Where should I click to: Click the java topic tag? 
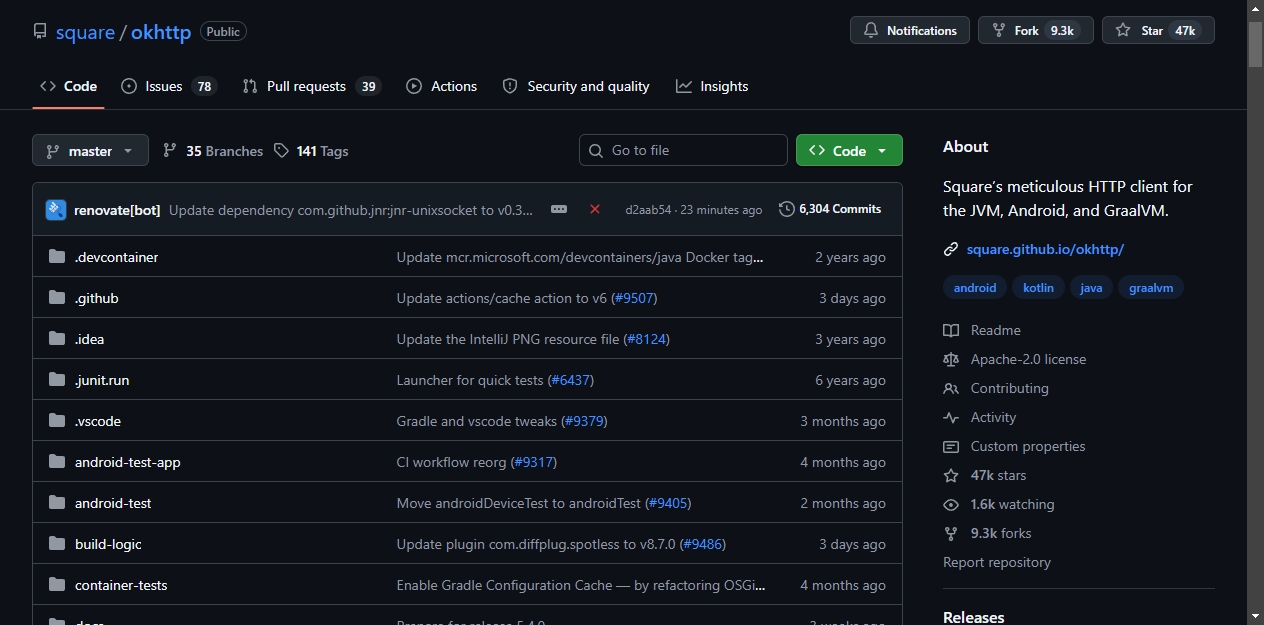[x=1091, y=288]
